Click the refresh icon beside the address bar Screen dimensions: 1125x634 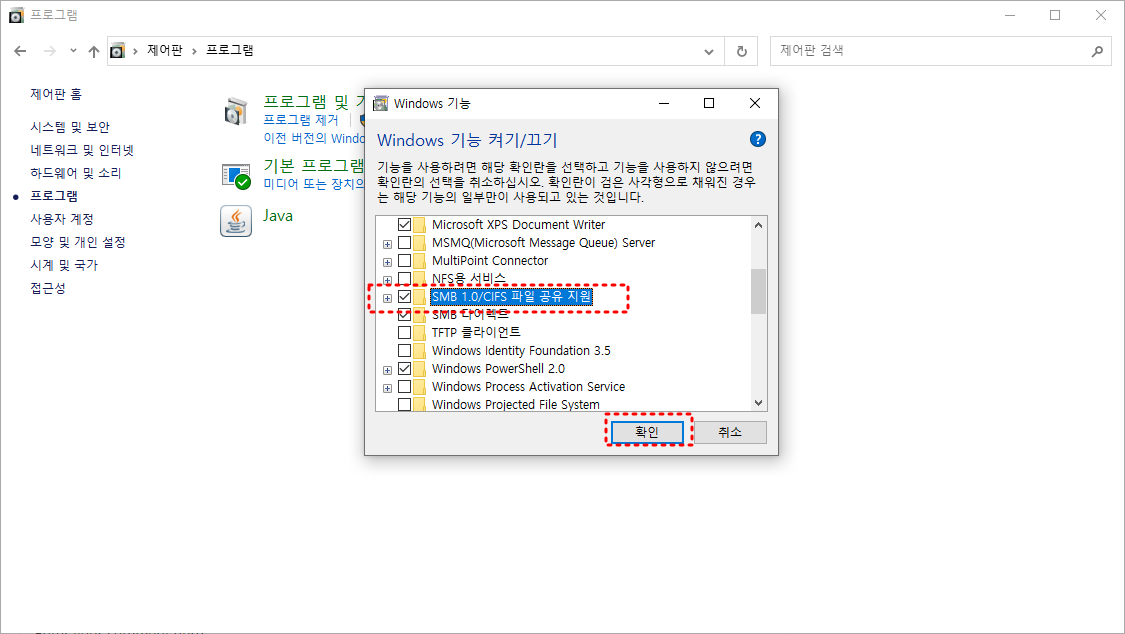tap(741, 50)
